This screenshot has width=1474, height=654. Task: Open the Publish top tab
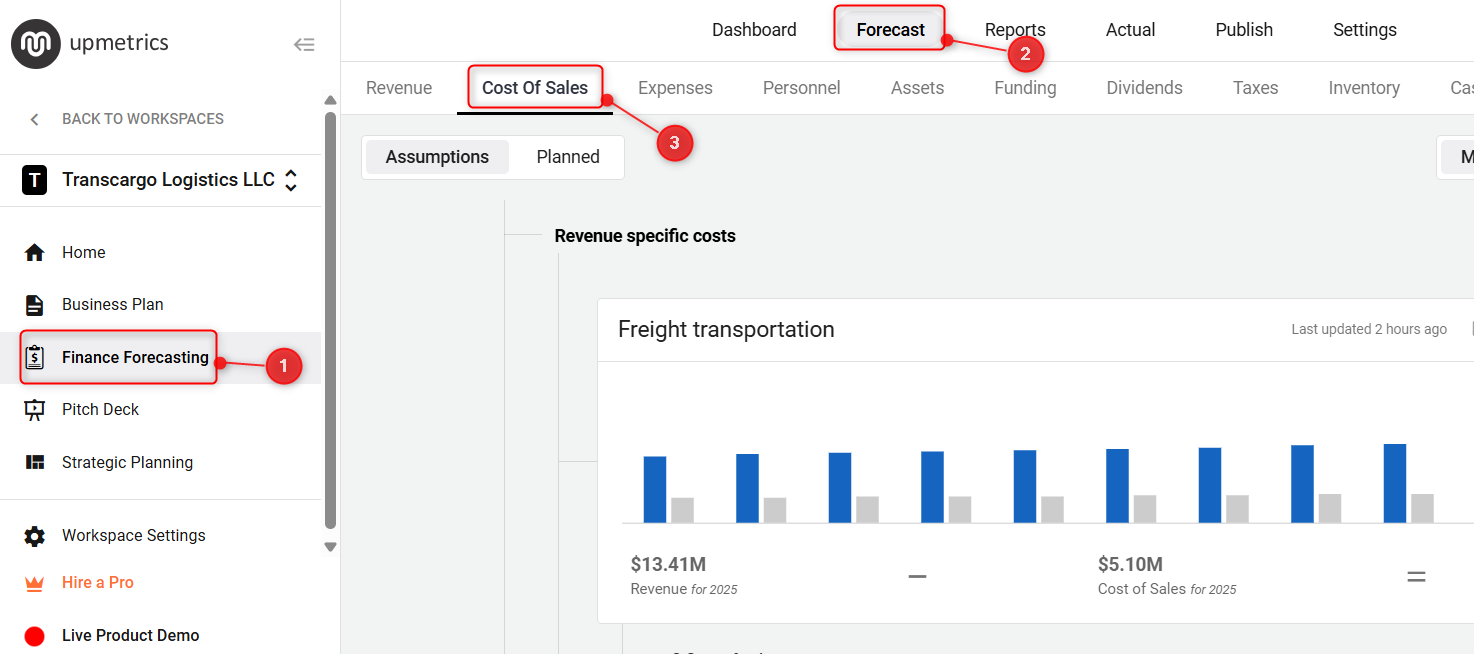pyautogui.click(x=1244, y=30)
